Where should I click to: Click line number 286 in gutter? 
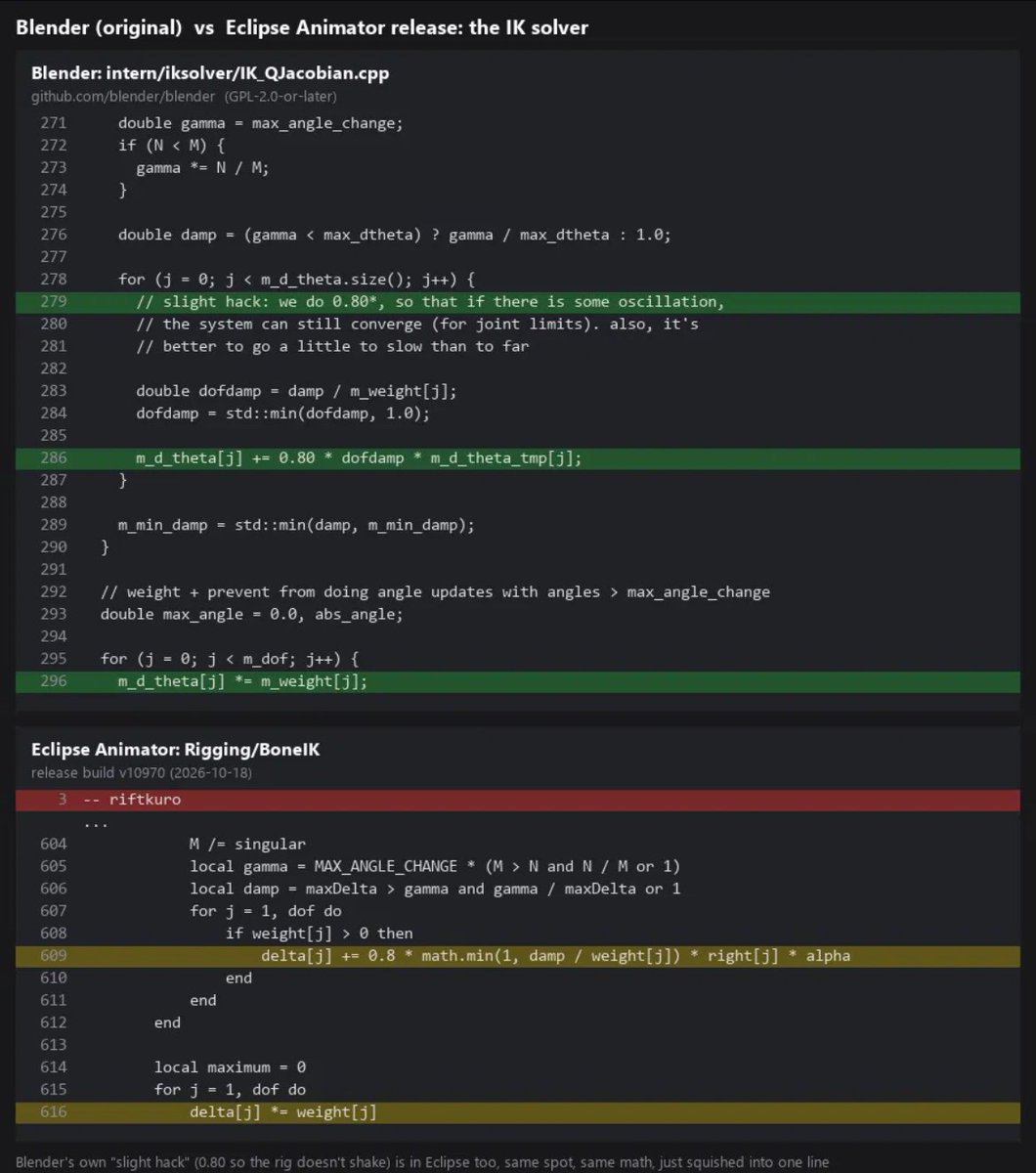[x=54, y=457]
